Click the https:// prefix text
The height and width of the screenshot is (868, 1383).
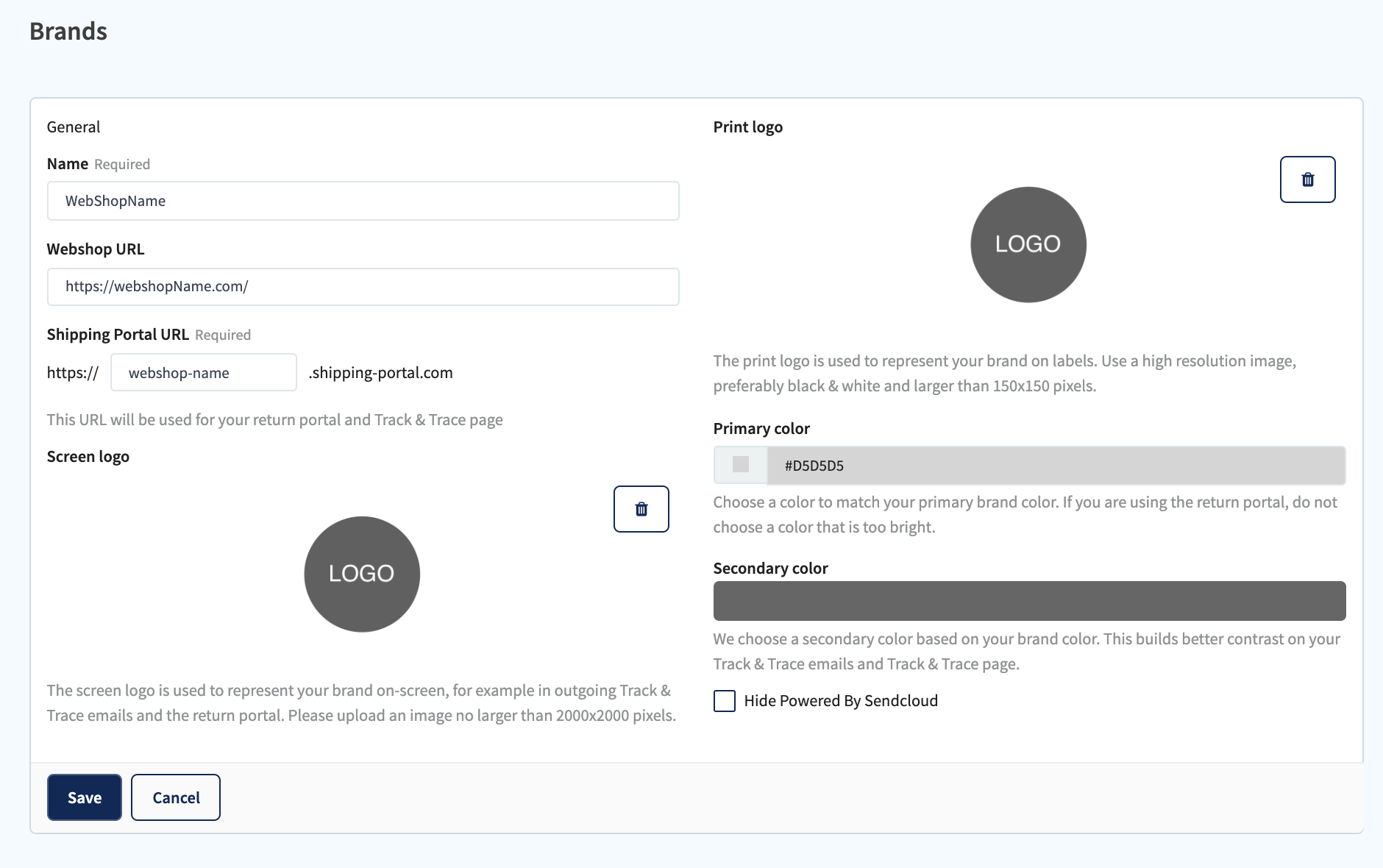(73, 373)
